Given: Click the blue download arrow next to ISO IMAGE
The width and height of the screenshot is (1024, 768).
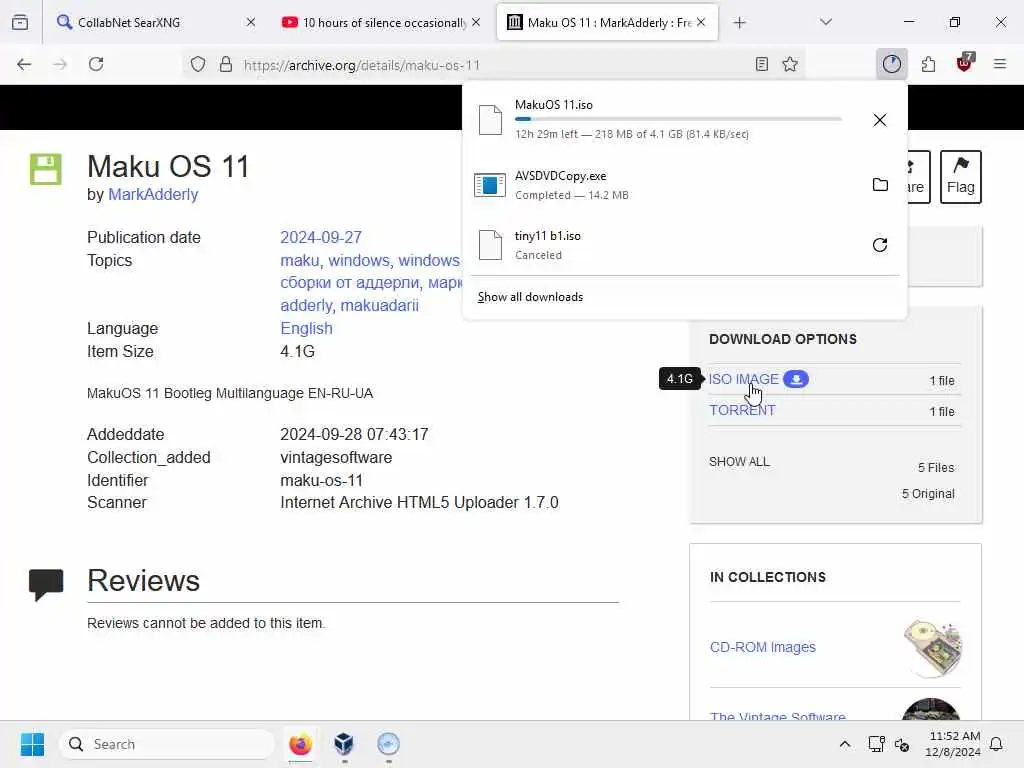Looking at the screenshot, I should (x=795, y=379).
